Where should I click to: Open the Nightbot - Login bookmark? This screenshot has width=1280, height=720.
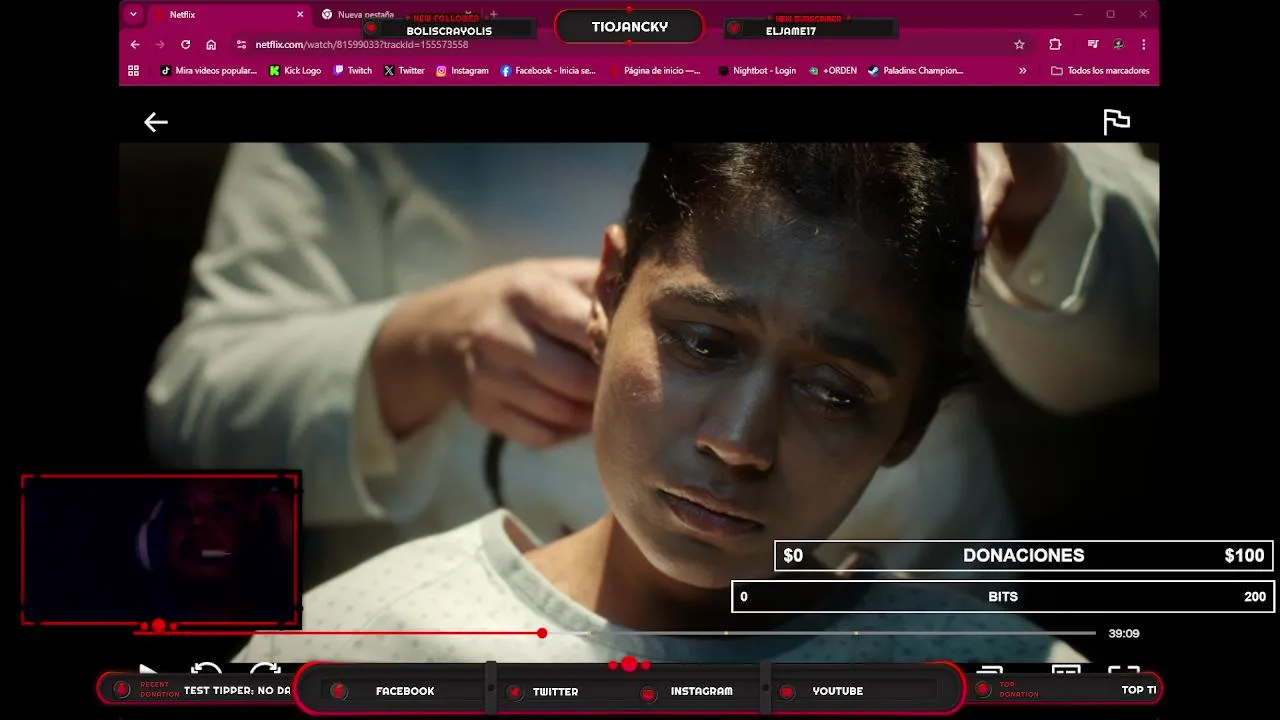(x=757, y=71)
